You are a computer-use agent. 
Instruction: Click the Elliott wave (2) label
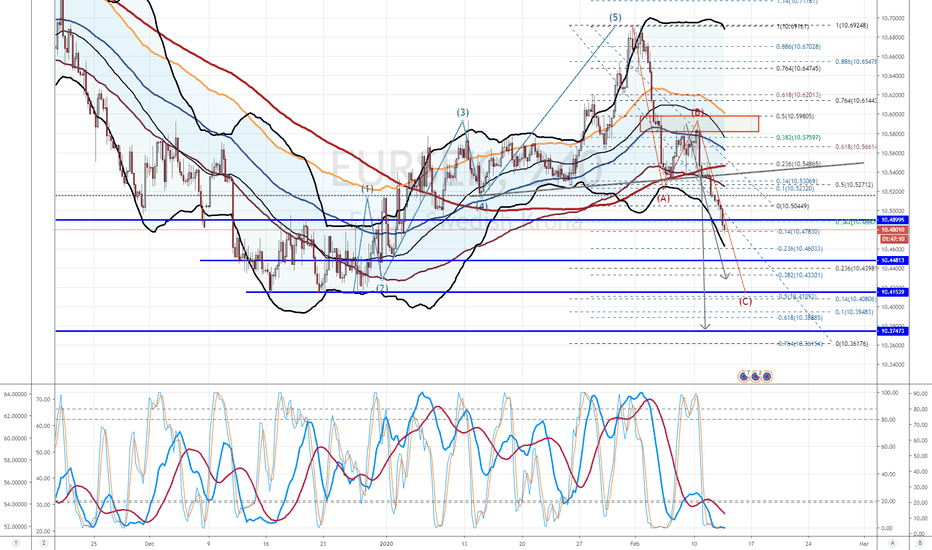click(x=382, y=288)
